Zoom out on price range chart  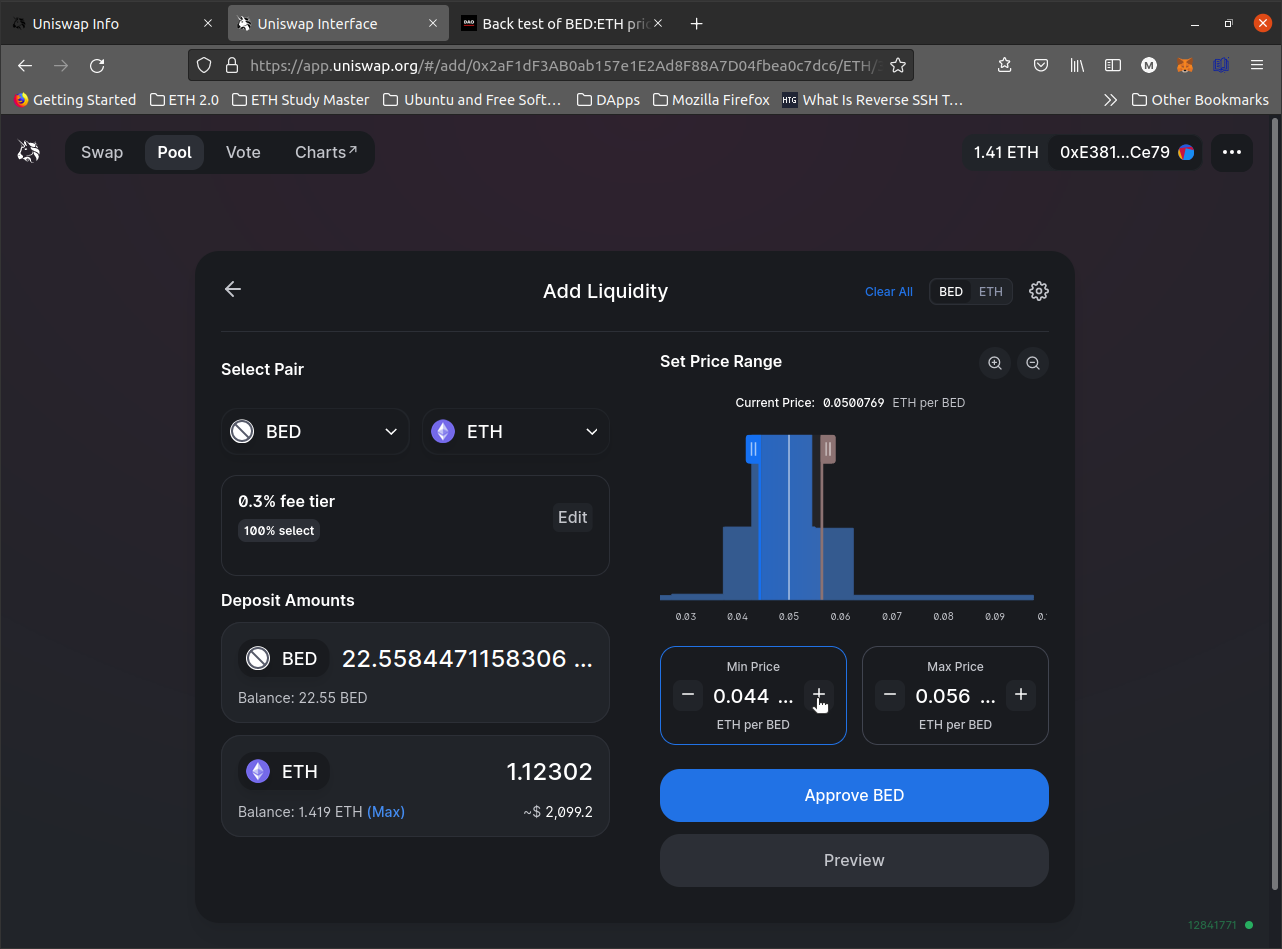tap(1033, 363)
